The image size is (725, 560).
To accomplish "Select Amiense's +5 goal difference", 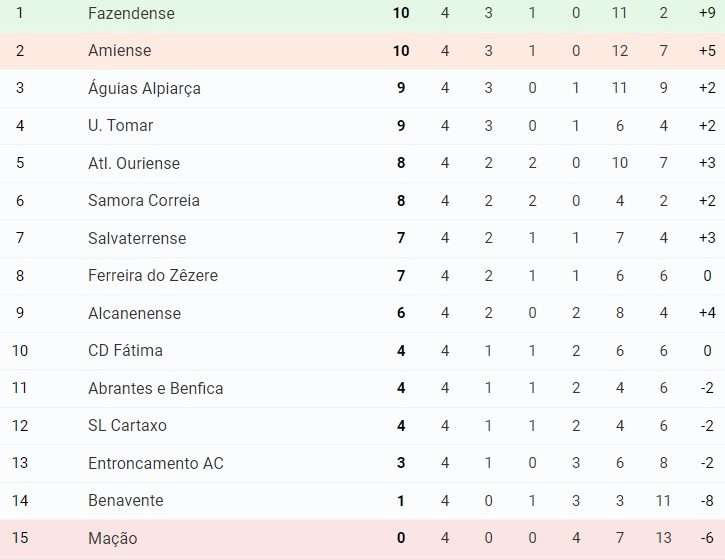I will [707, 50].
